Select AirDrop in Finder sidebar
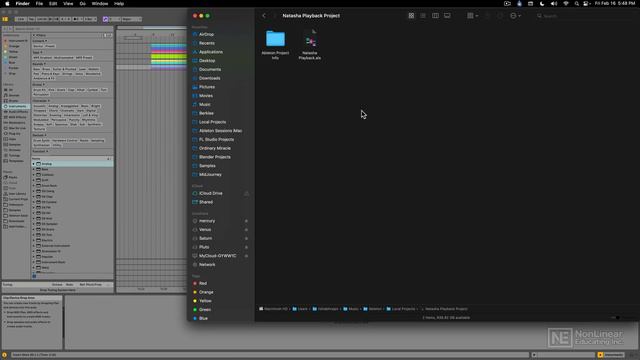Screen dimensions: 640x360 207,34
